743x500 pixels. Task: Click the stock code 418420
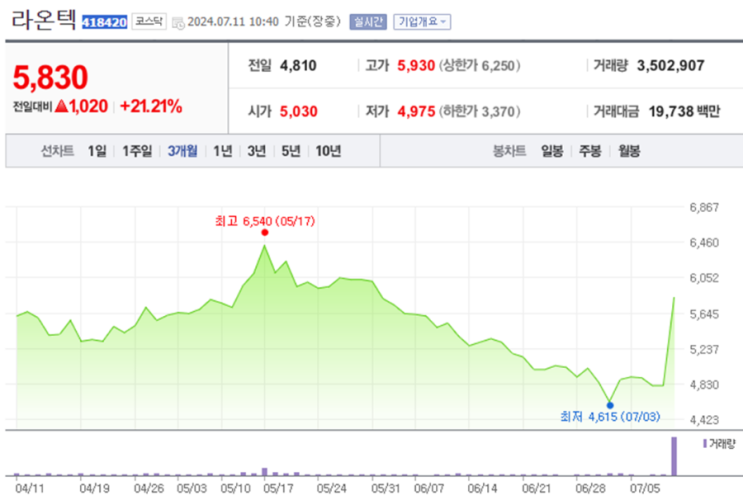[104, 22]
